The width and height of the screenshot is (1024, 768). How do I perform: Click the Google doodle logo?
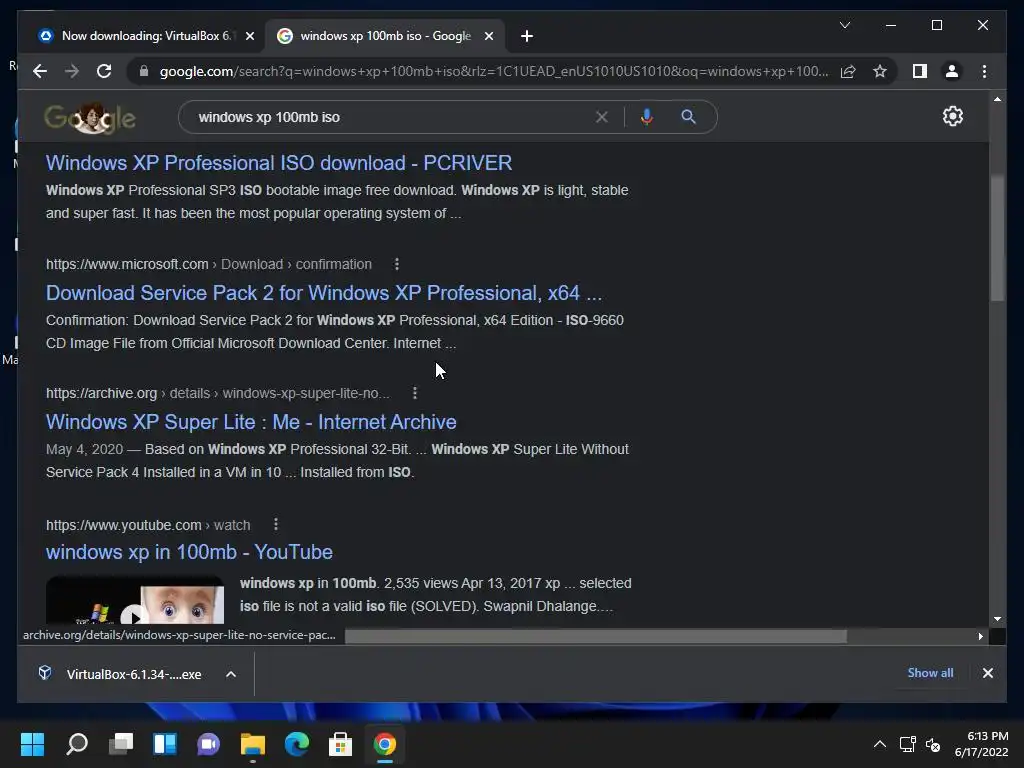click(x=89, y=118)
